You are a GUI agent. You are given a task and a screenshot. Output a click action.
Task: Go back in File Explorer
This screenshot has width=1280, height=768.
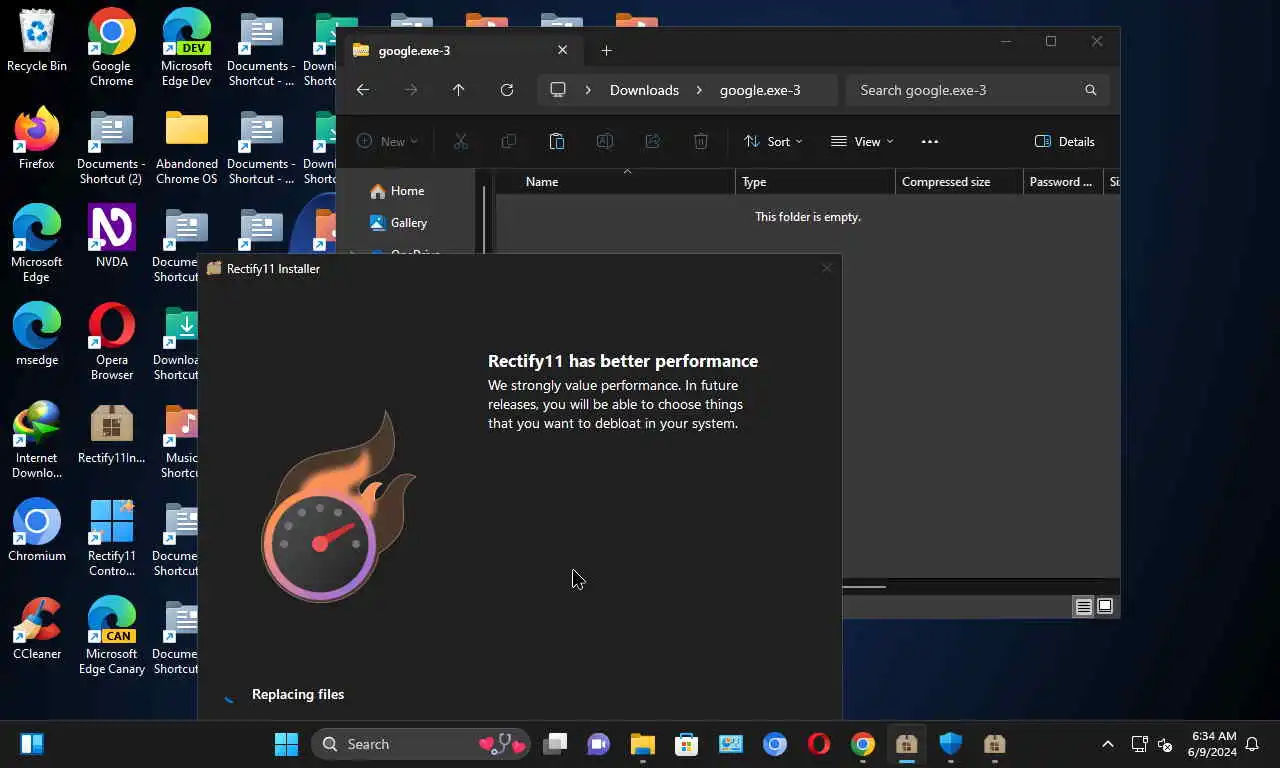pyautogui.click(x=363, y=90)
